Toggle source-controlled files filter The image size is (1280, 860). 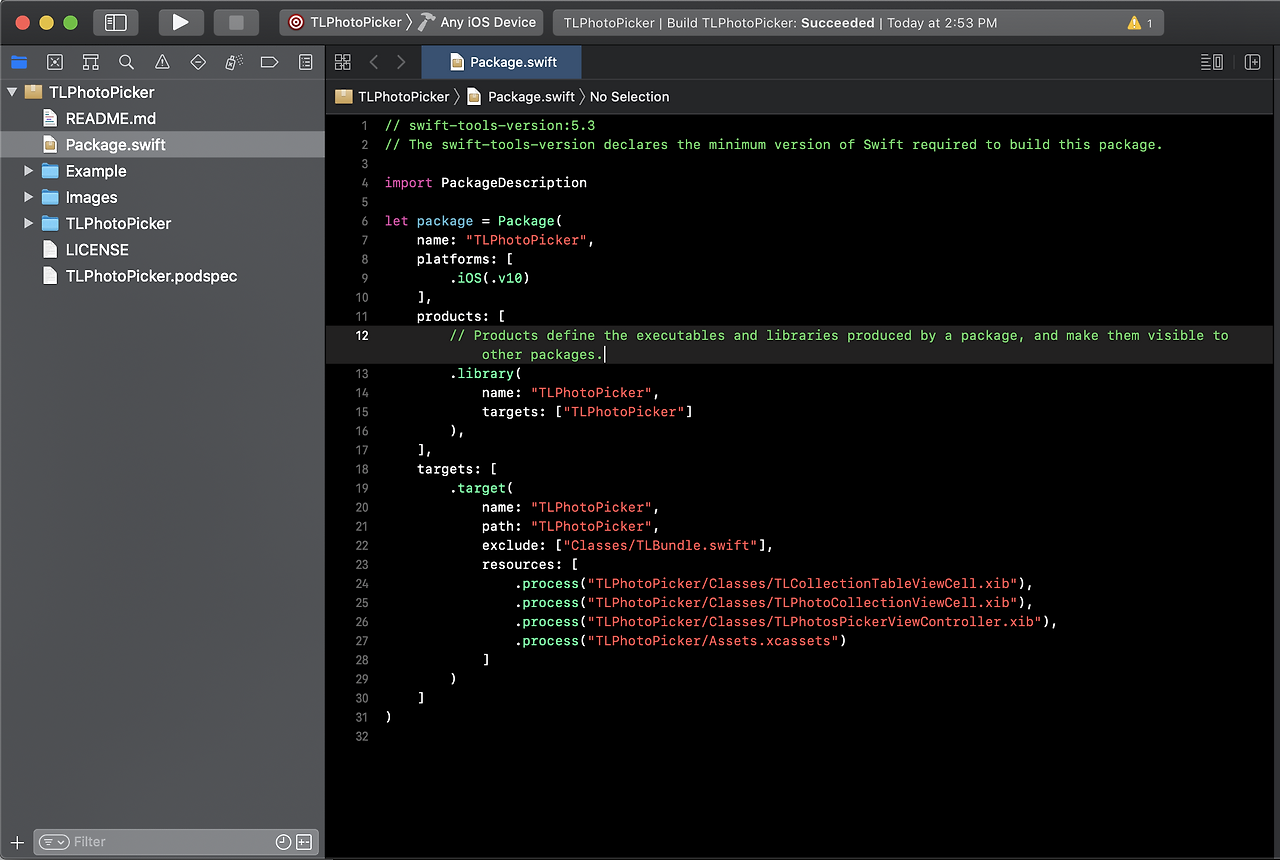coord(304,842)
